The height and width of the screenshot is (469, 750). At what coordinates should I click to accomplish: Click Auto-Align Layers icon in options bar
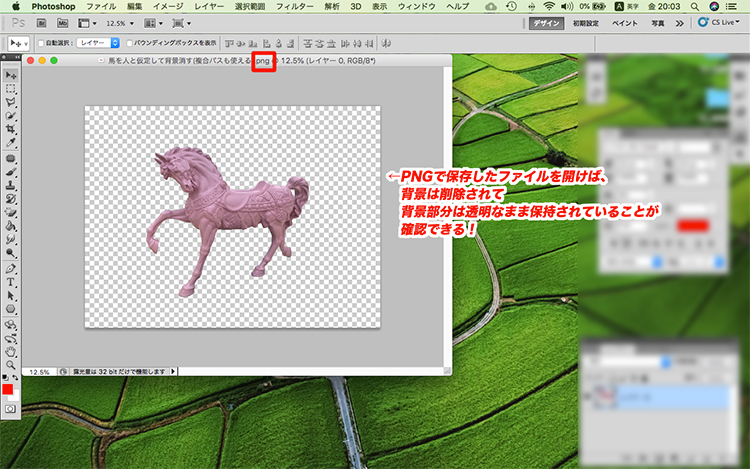[x=386, y=44]
